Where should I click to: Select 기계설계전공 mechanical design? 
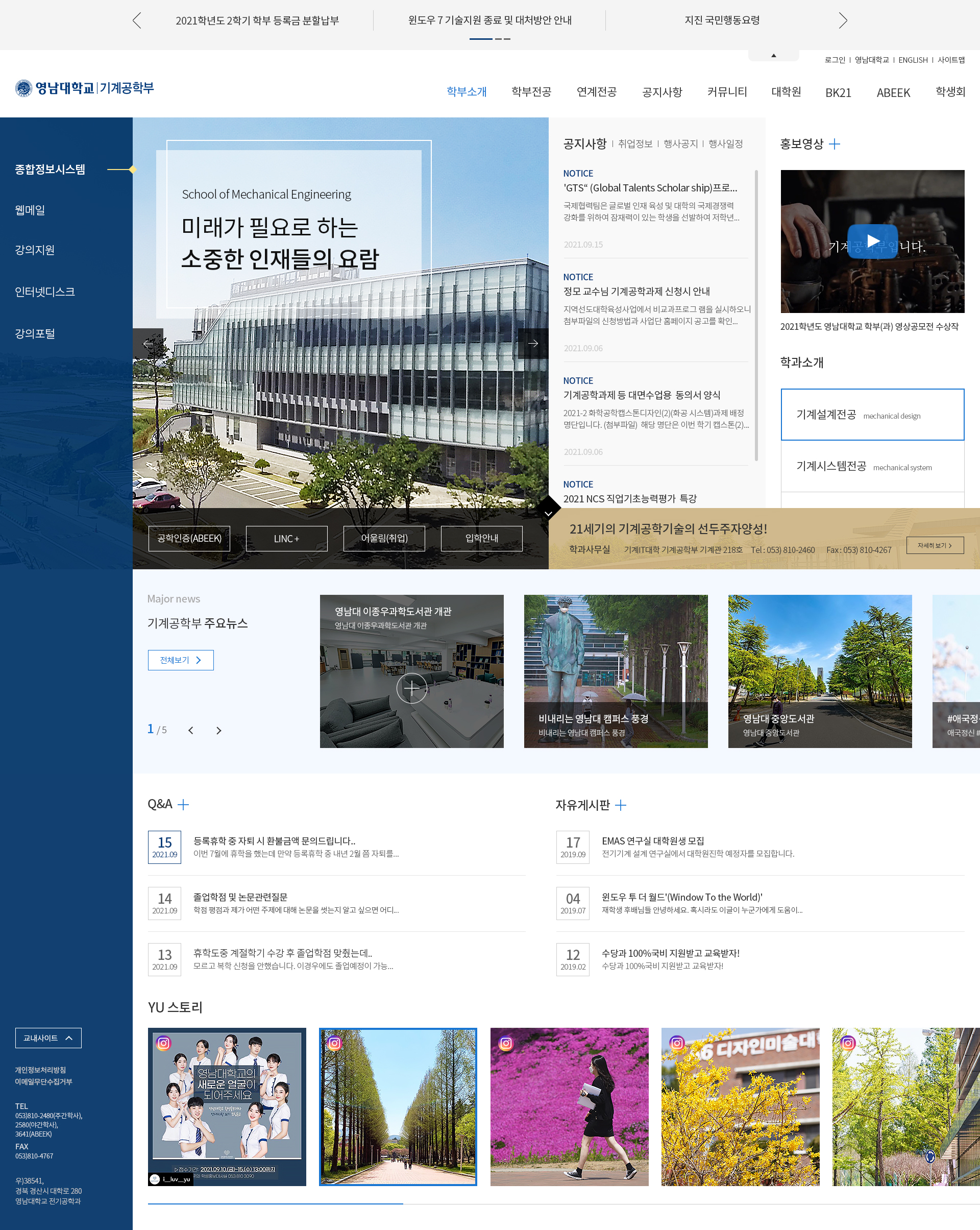click(872, 415)
